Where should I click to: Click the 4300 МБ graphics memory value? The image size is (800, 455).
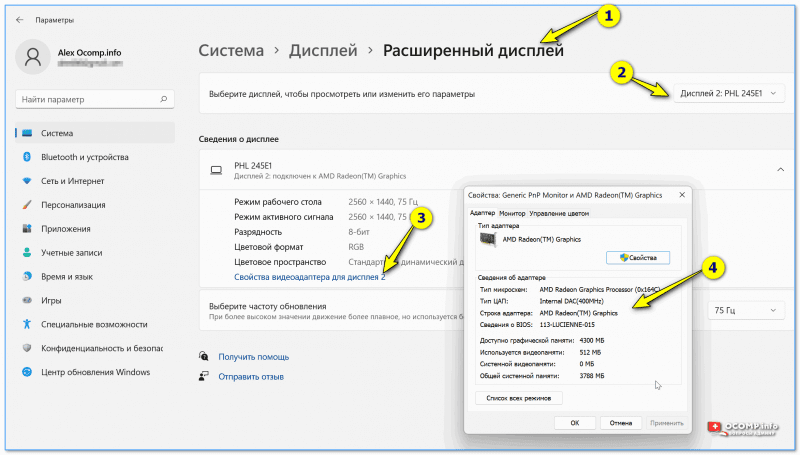click(592, 340)
